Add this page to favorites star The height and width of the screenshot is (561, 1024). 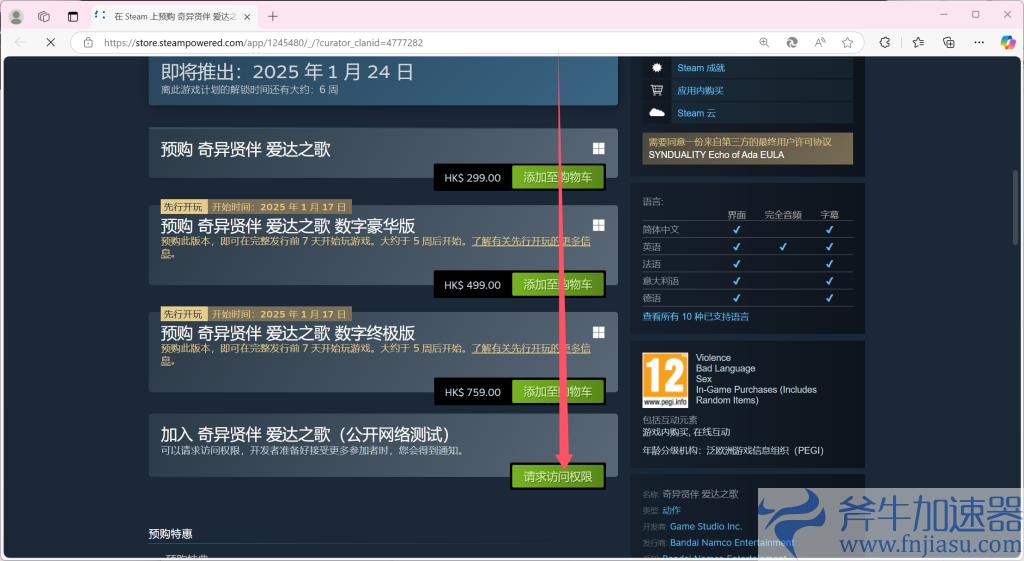pyautogui.click(x=847, y=42)
